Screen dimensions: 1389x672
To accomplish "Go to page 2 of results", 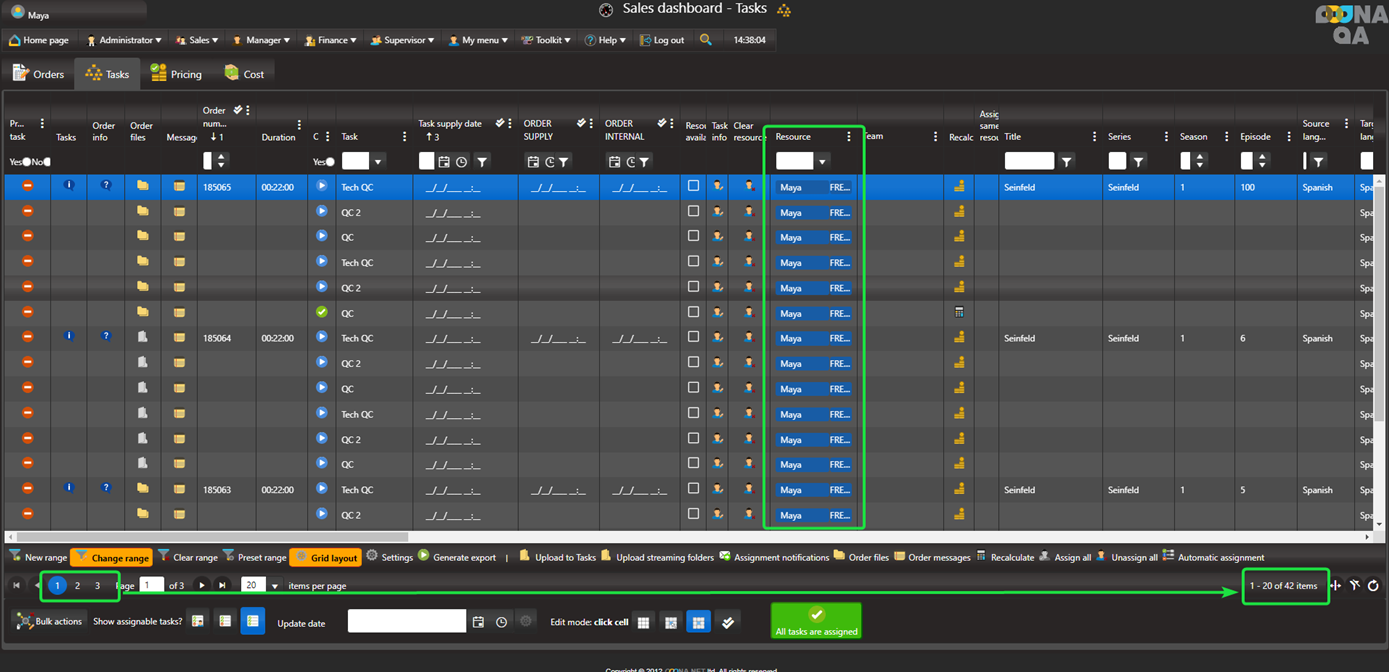I will click(77, 586).
